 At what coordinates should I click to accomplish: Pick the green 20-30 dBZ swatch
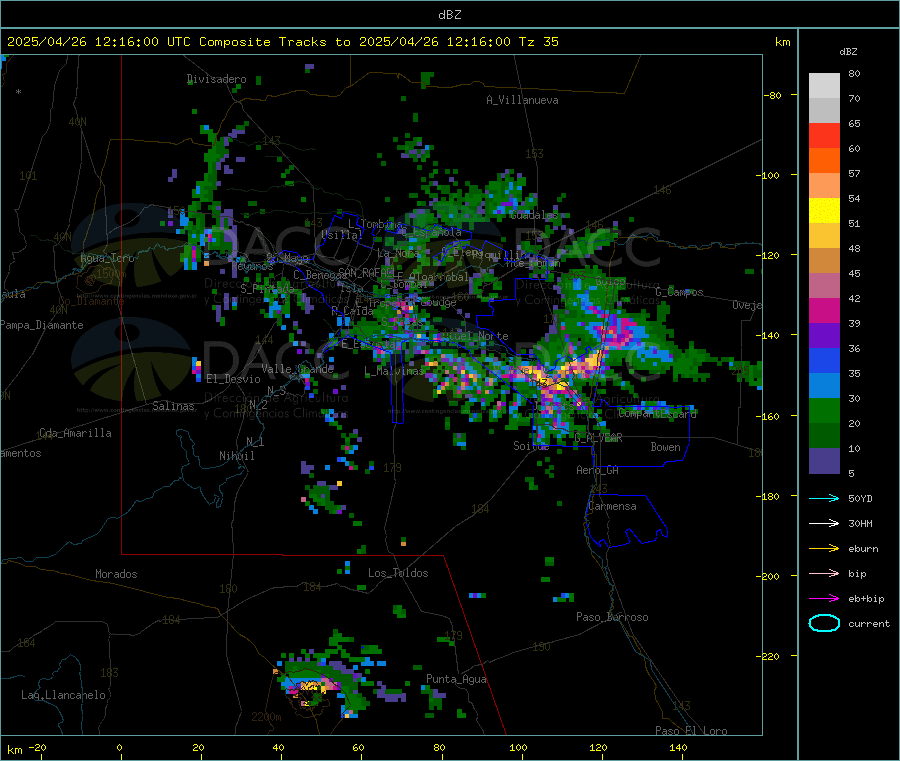(824, 410)
